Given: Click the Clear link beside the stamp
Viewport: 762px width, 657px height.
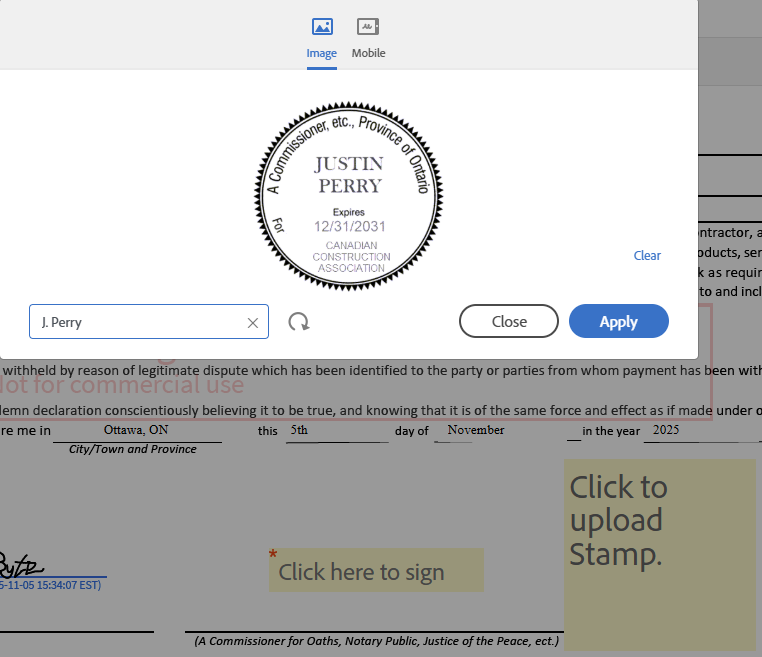Looking at the screenshot, I should click(x=647, y=256).
